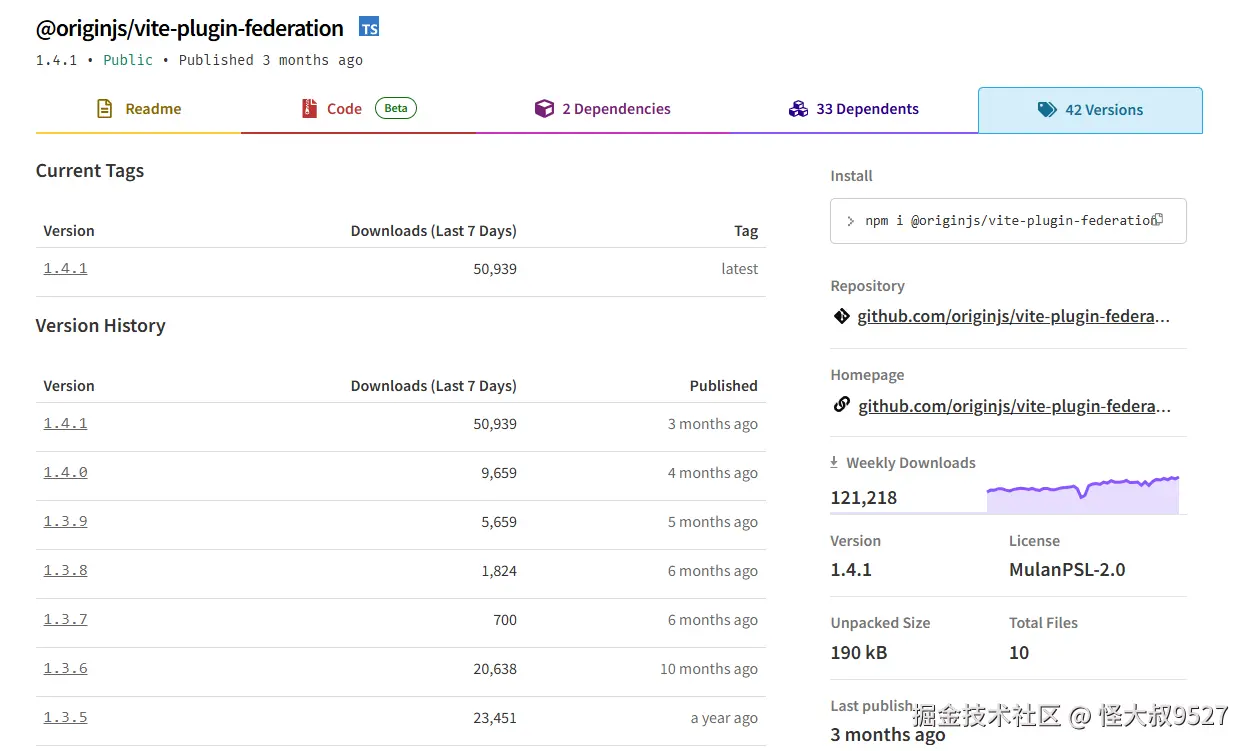The image size is (1250, 751).
Task: Click the npm install command field
Action: tap(1008, 221)
